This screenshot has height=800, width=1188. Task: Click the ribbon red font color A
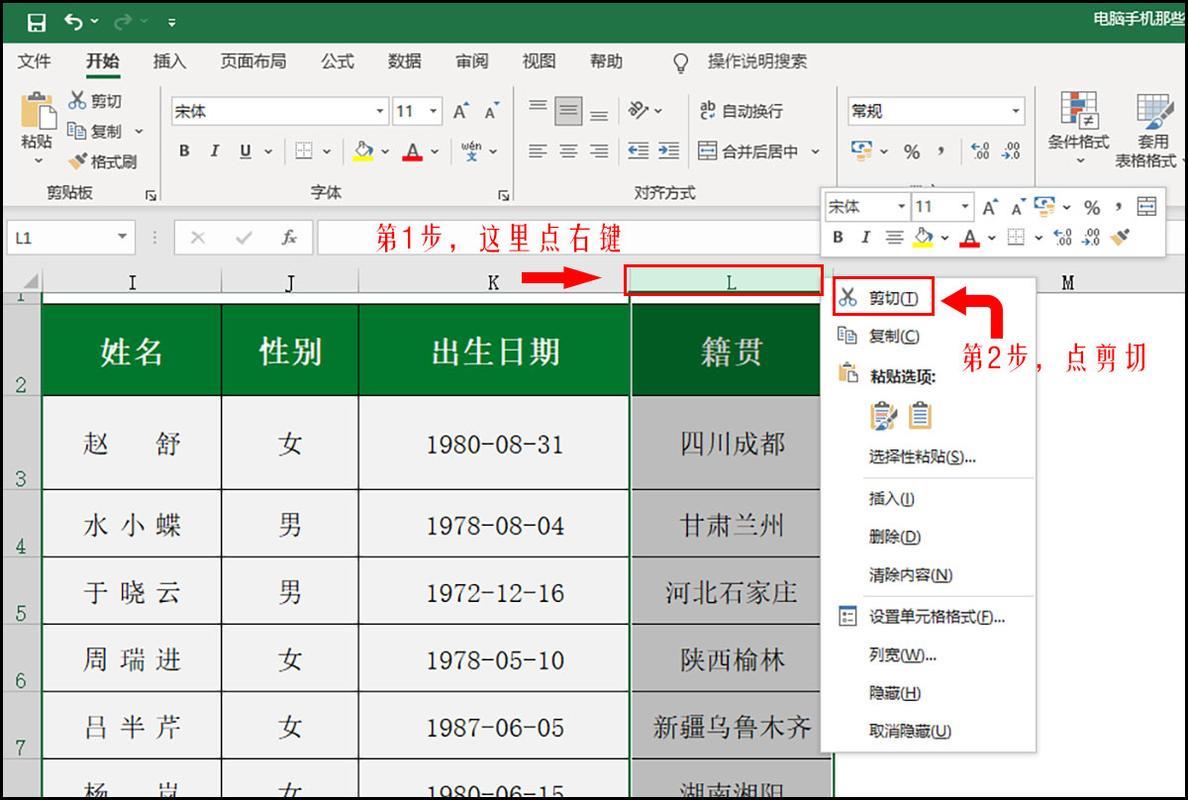(x=413, y=151)
